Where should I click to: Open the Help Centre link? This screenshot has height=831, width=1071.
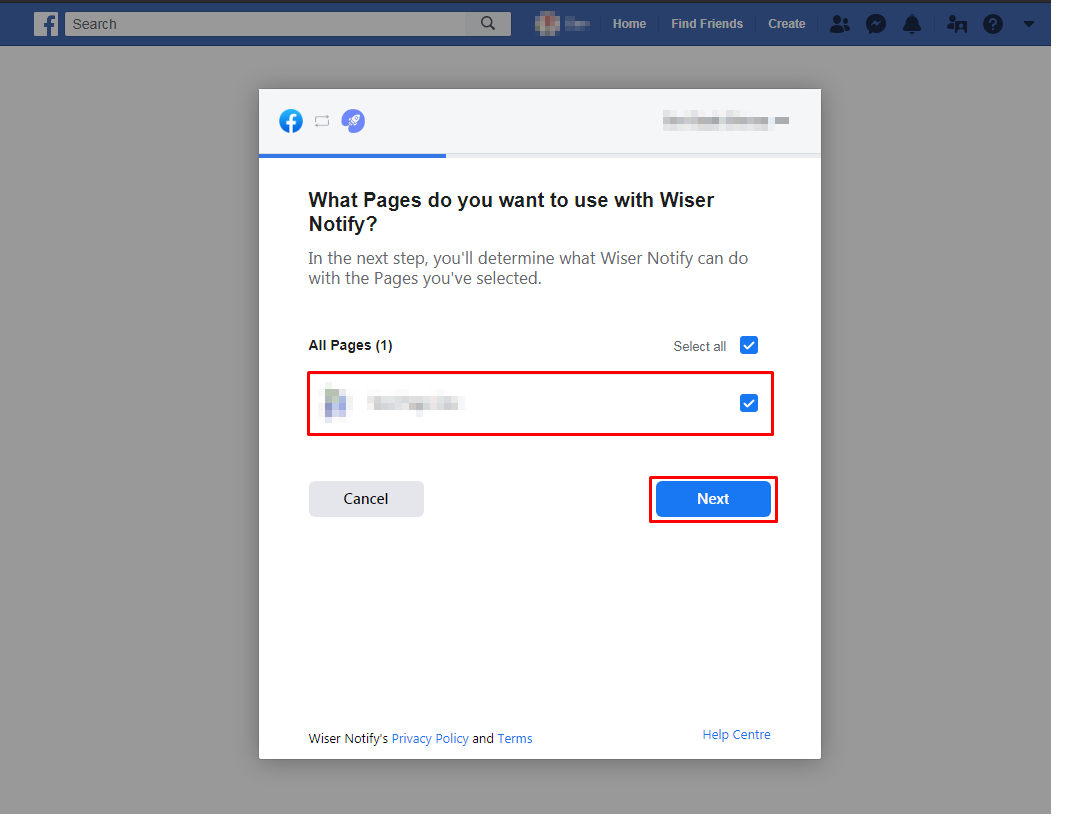pyautogui.click(x=736, y=735)
